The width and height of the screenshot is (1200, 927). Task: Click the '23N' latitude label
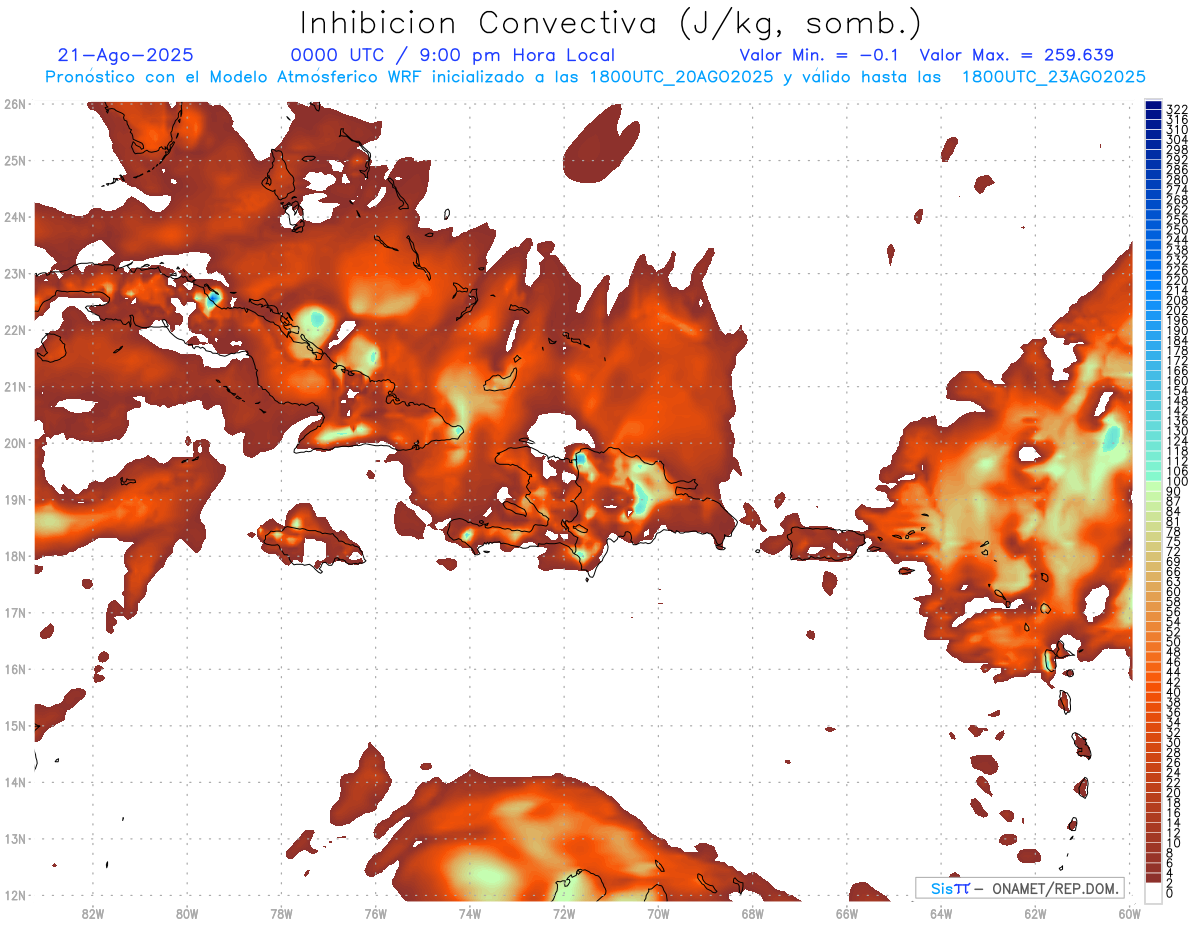click(14, 273)
